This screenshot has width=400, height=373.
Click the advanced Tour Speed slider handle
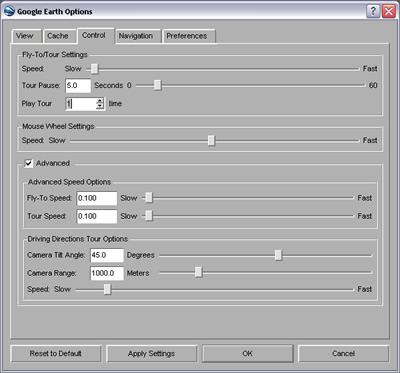[x=149, y=216]
